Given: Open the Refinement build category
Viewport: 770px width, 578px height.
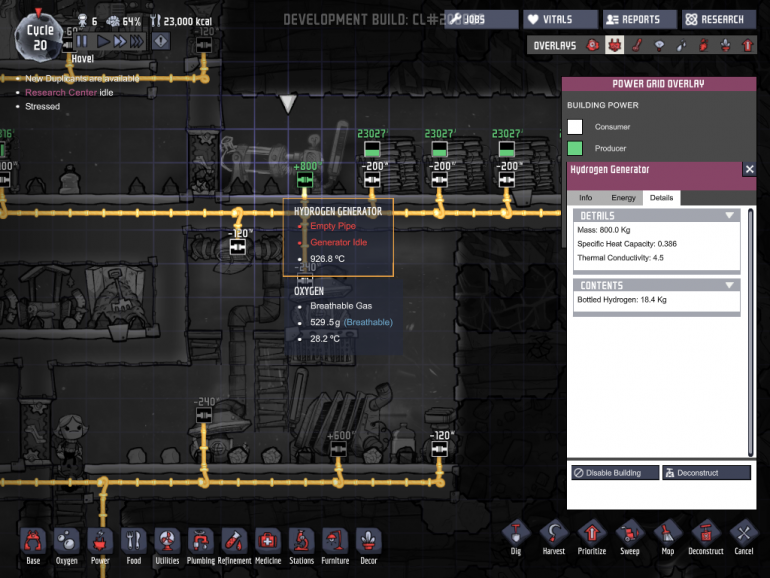Looking at the screenshot, I should pos(234,546).
